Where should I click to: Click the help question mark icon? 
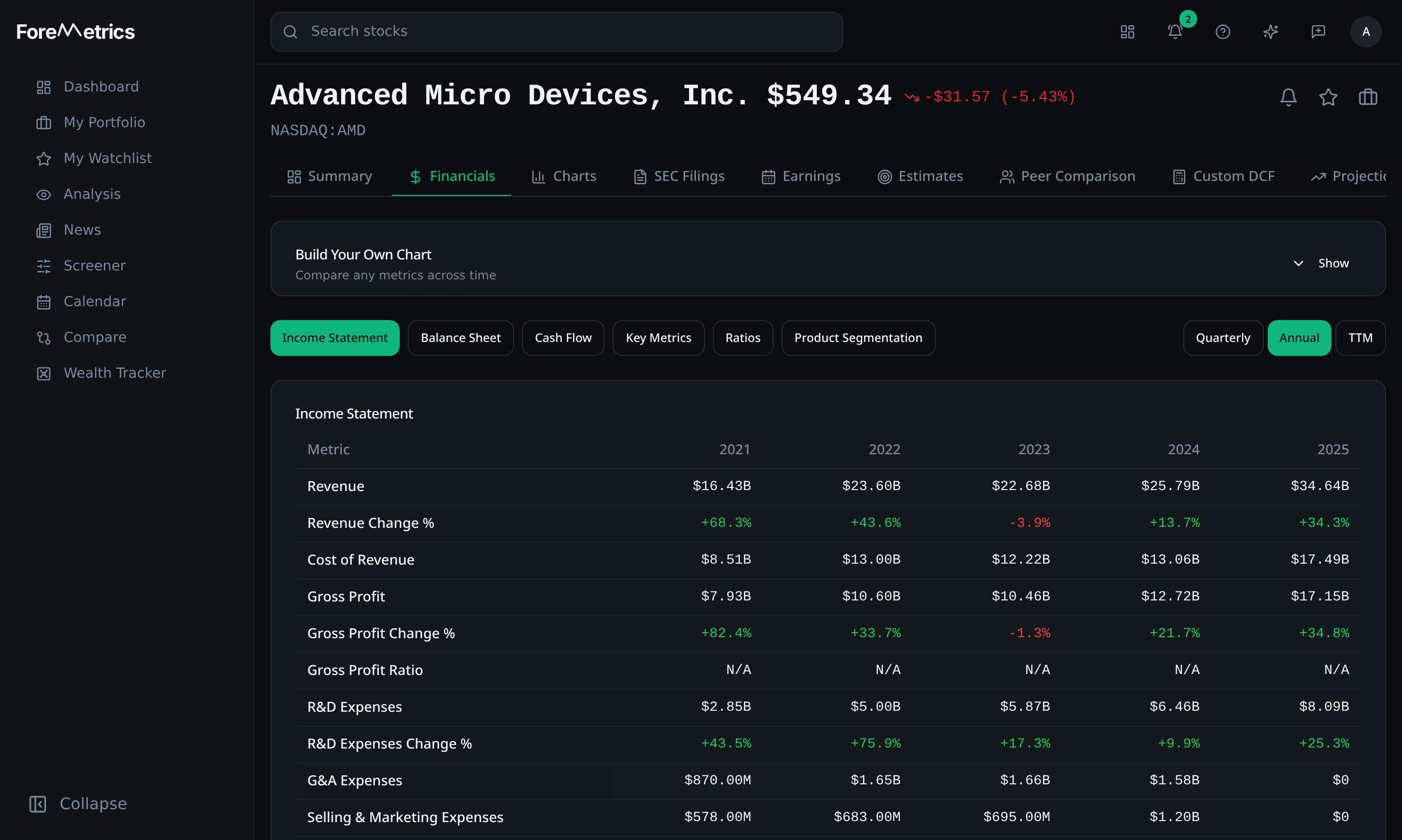tap(1223, 32)
